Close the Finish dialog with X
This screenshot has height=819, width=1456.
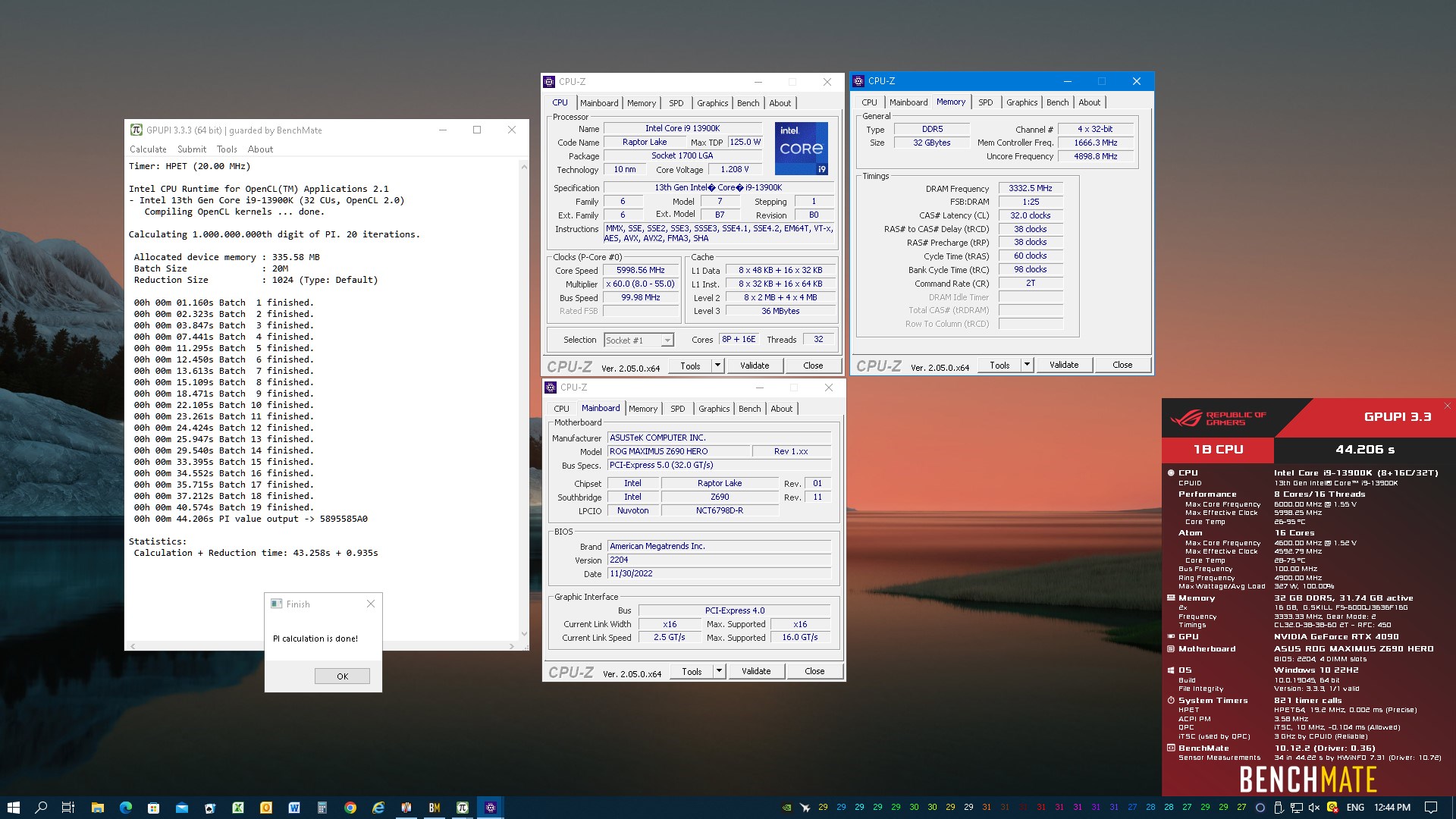[x=371, y=604]
